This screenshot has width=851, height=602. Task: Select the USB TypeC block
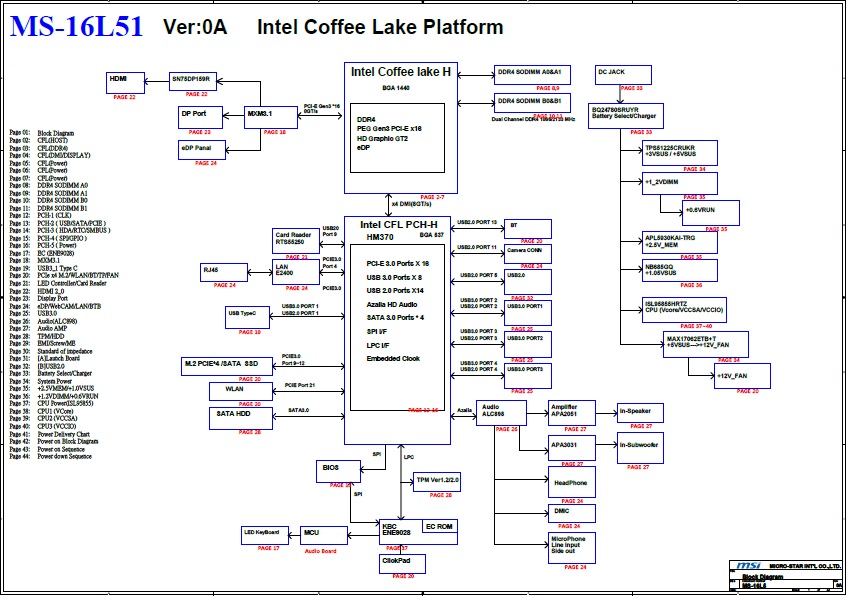[x=247, y=318]
